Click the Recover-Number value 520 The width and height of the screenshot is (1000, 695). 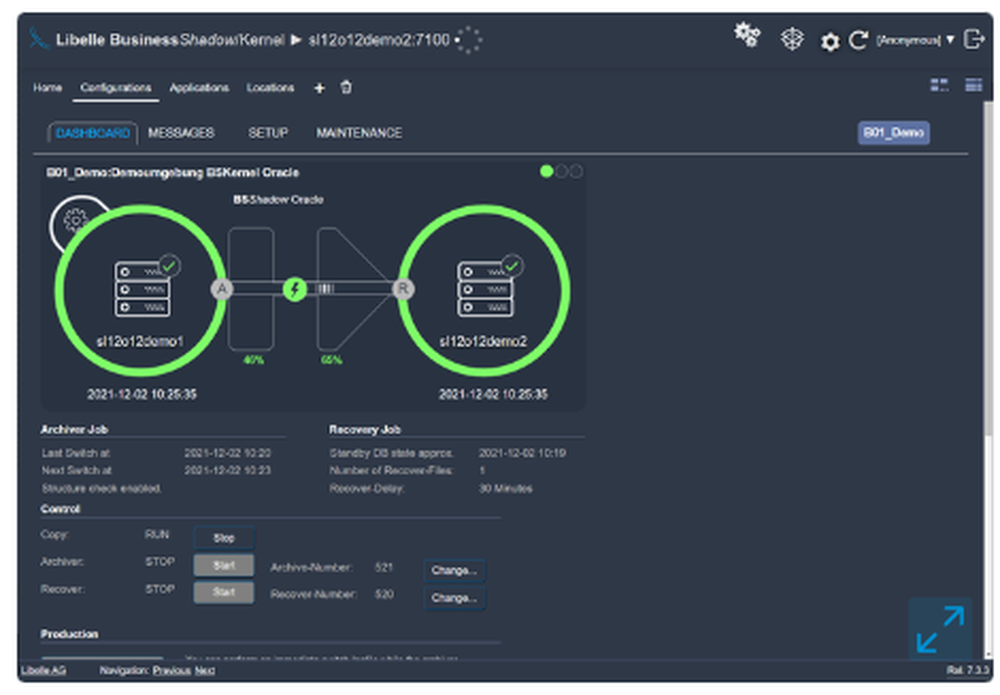point(384,594)
